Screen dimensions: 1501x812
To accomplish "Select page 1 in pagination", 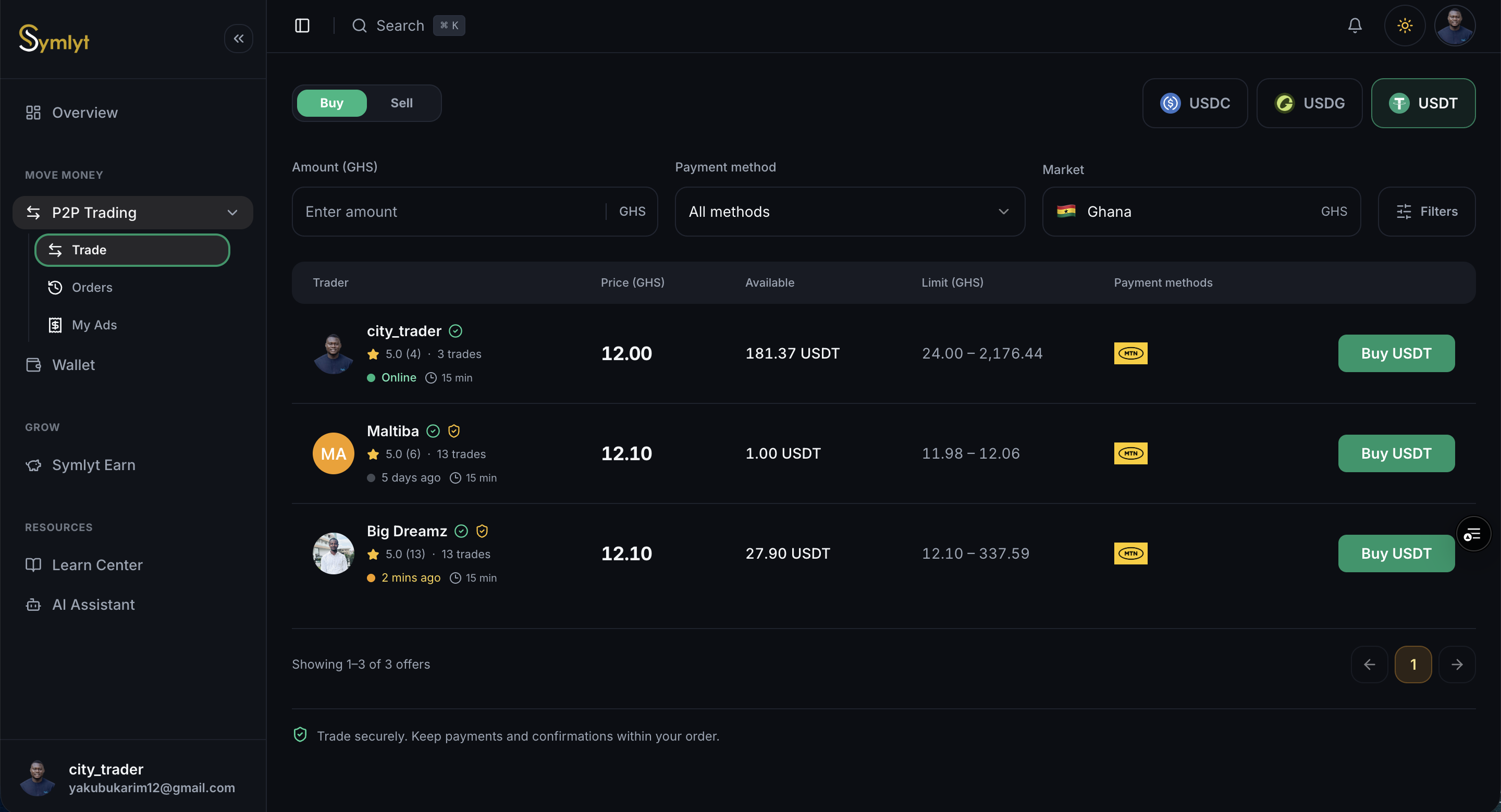I will [1413, 665].
